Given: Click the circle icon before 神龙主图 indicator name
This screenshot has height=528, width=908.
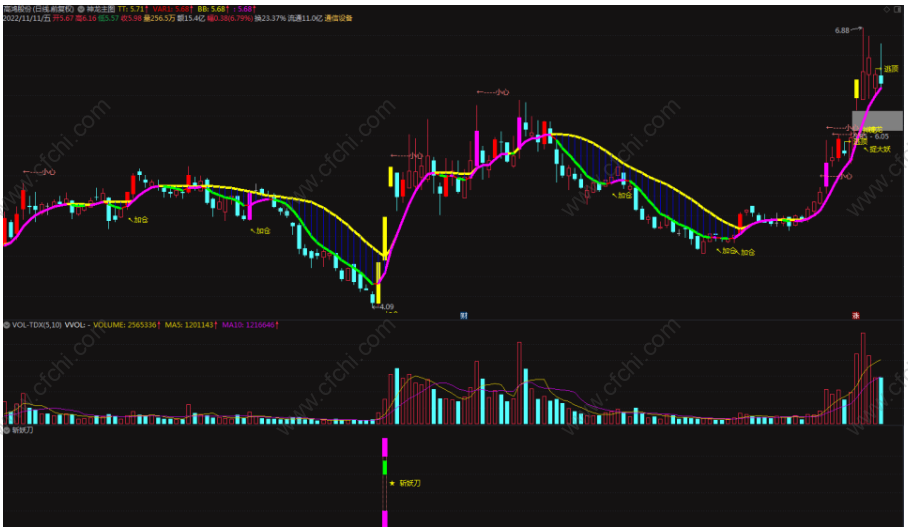Looking at the screenshot, I should coord(80,9).
